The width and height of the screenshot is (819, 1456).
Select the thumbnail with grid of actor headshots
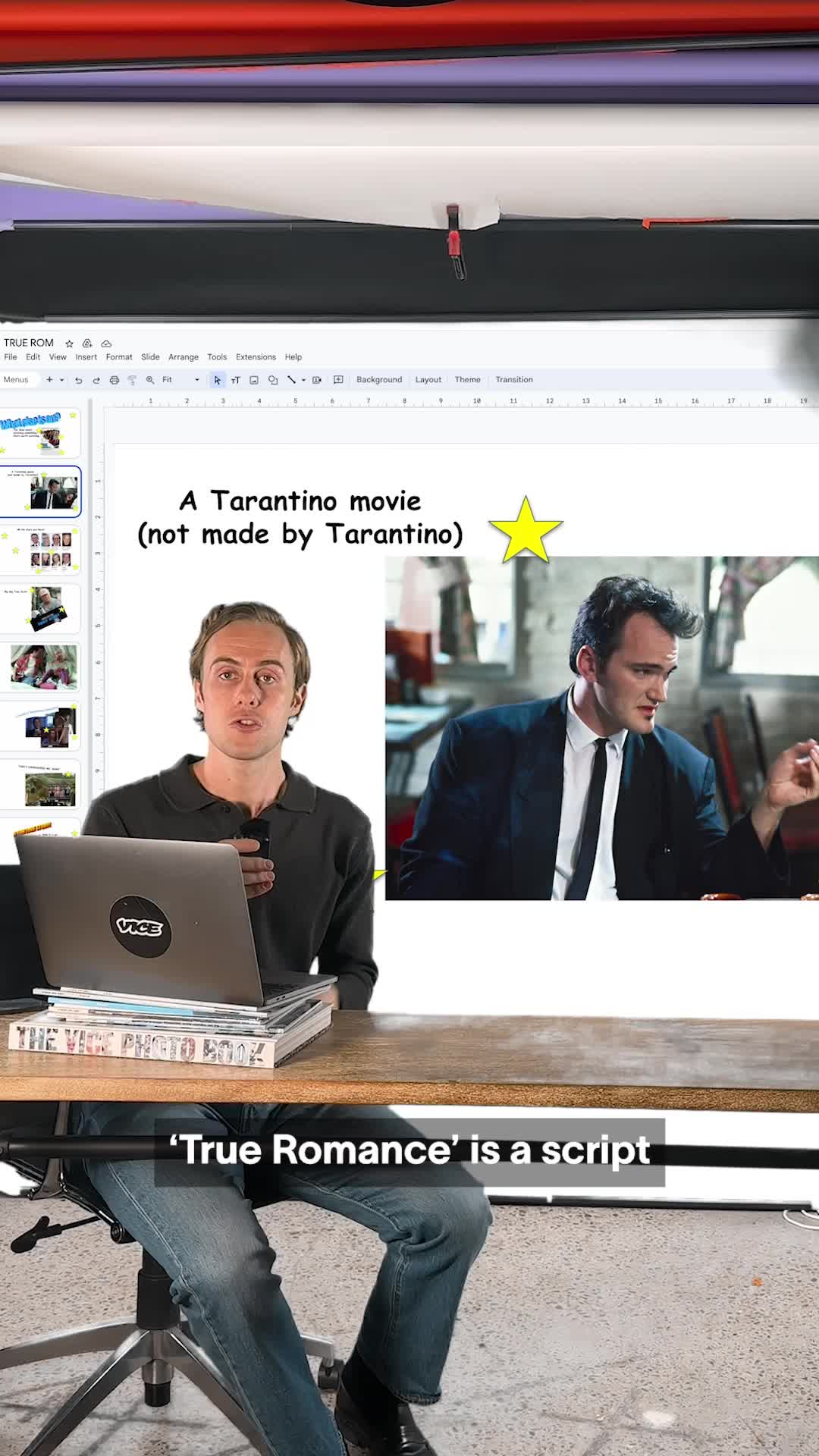(x=39, y=550)
